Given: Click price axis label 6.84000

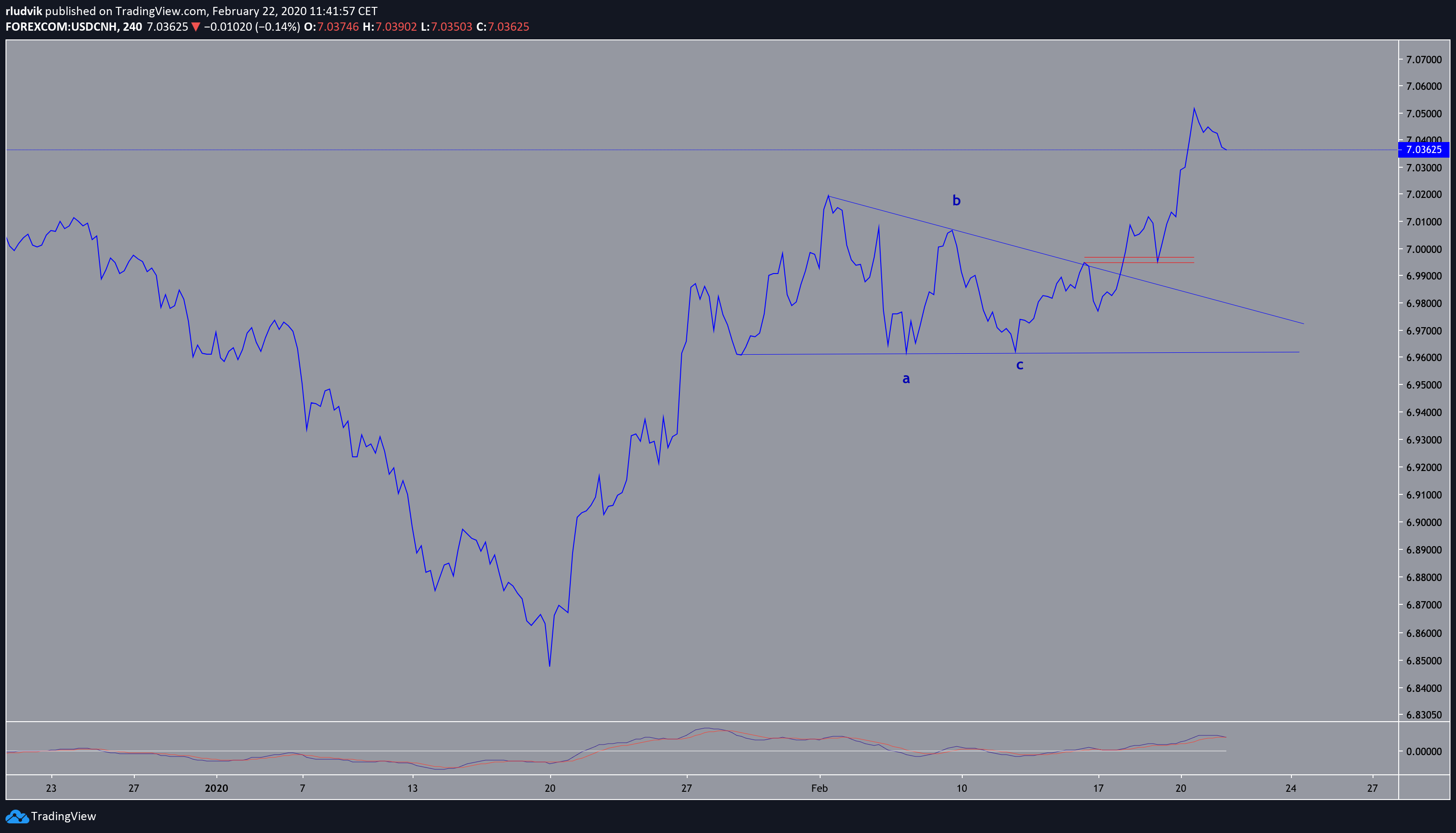Looking at the screenshot, I should coord(1423,688).
